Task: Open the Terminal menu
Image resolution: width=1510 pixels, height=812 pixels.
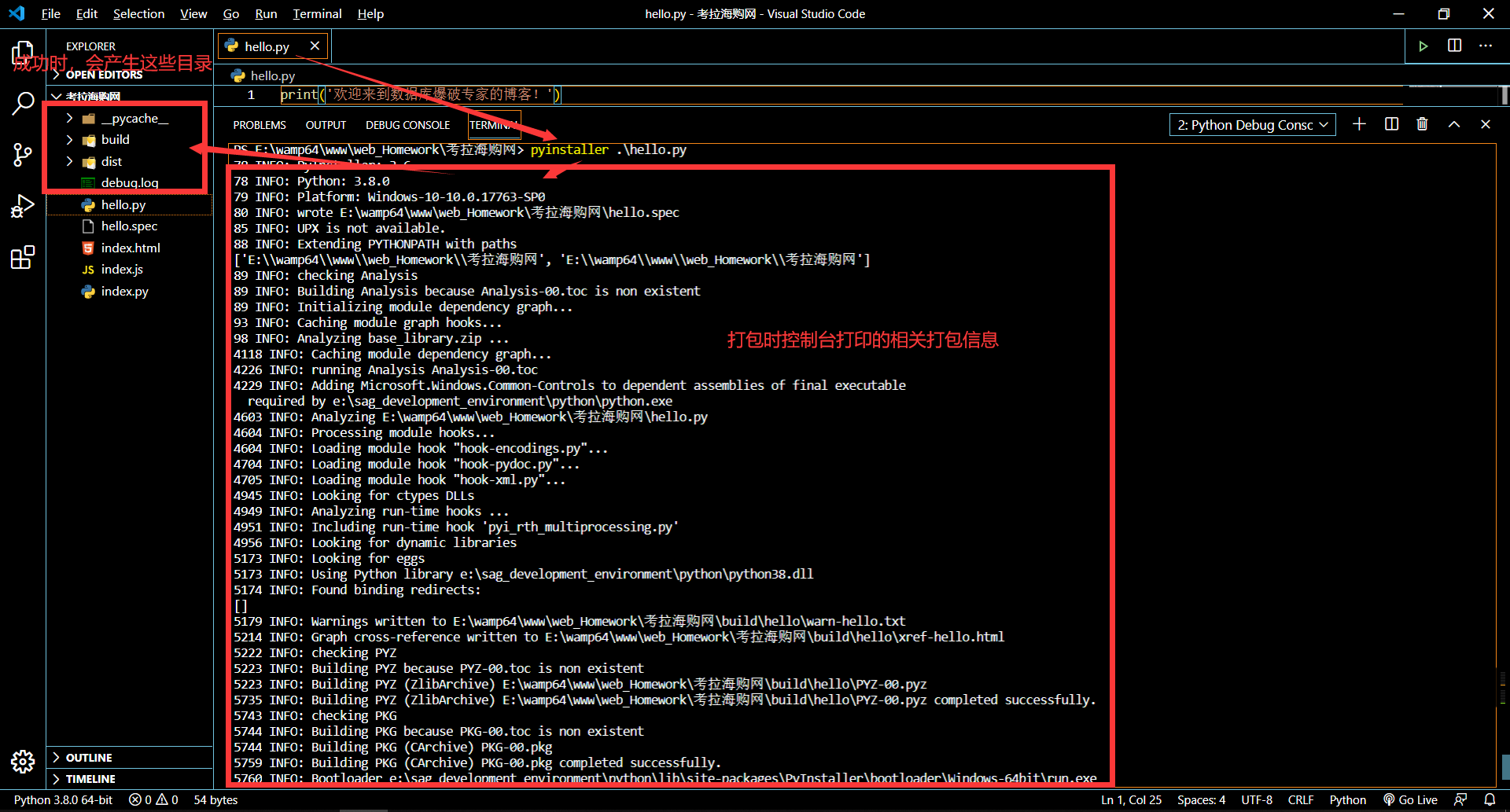Action: point(317,13)
